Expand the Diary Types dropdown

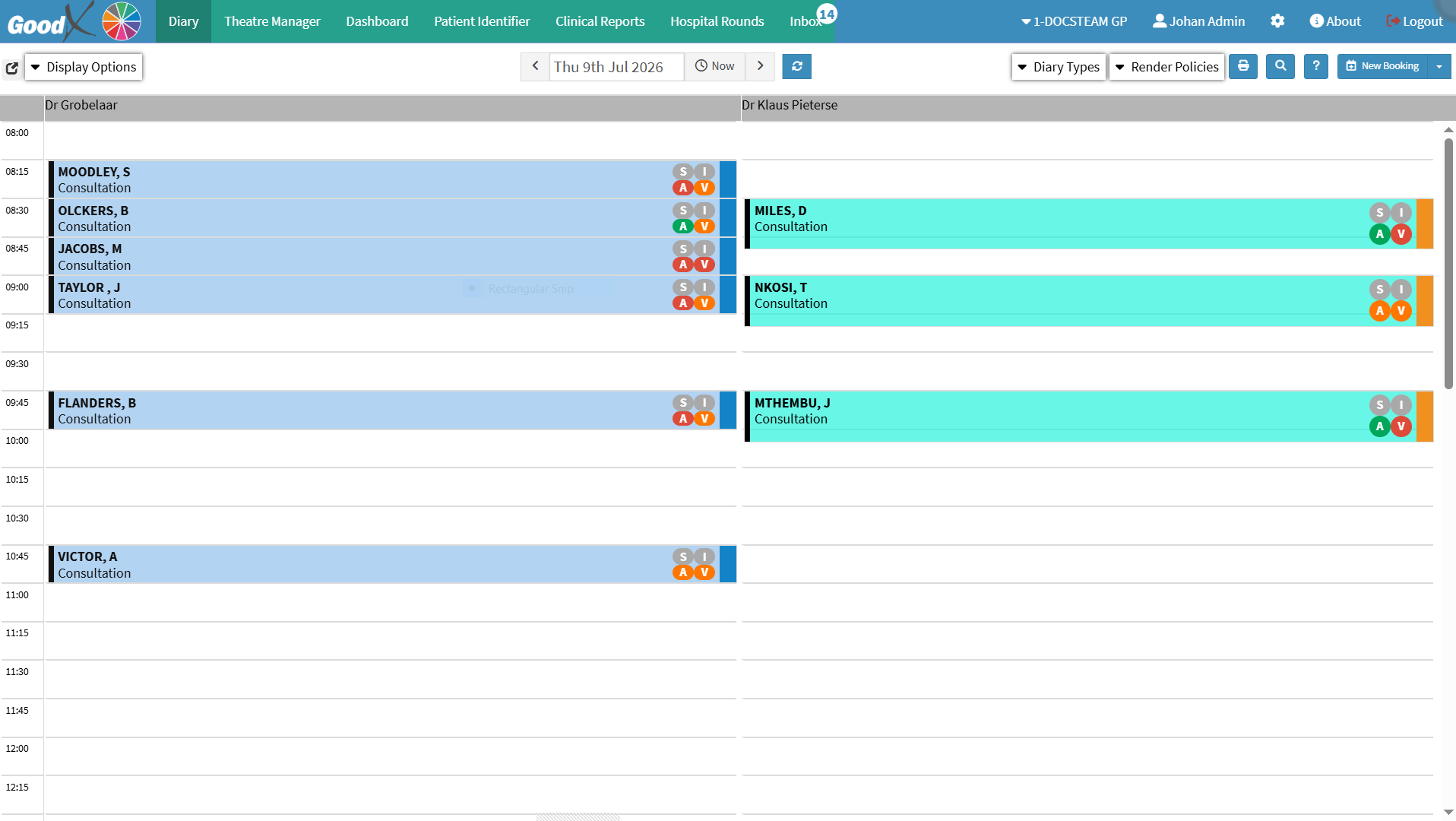pos(1059,67)
